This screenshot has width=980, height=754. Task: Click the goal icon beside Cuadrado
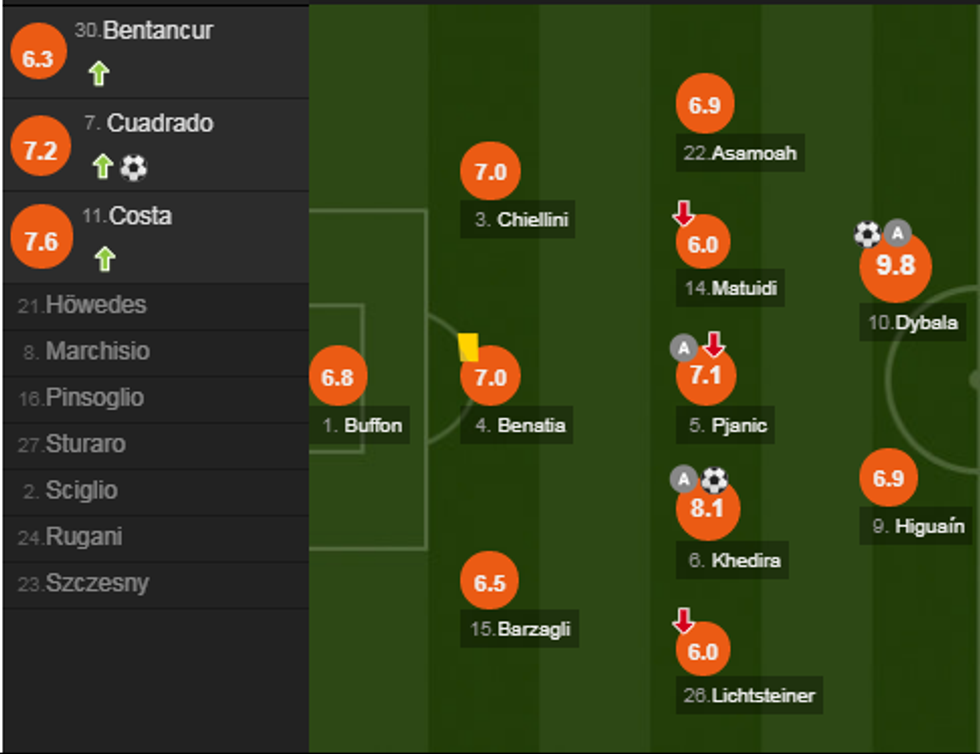[133, 167]
